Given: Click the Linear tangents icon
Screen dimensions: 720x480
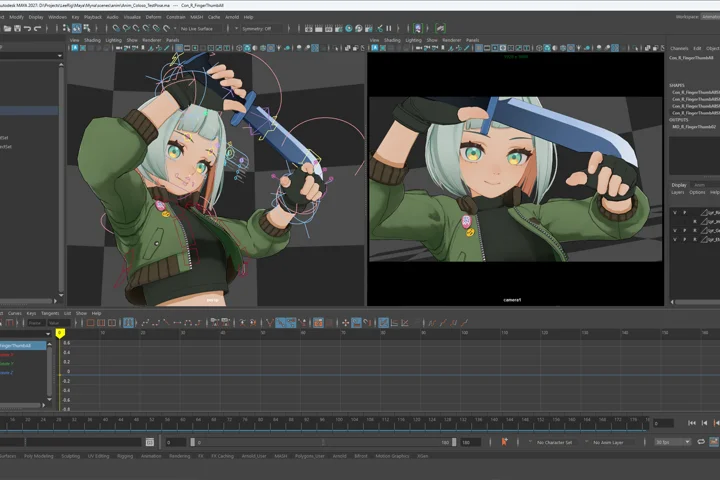Looking at the screenshot, I should 166,323.
